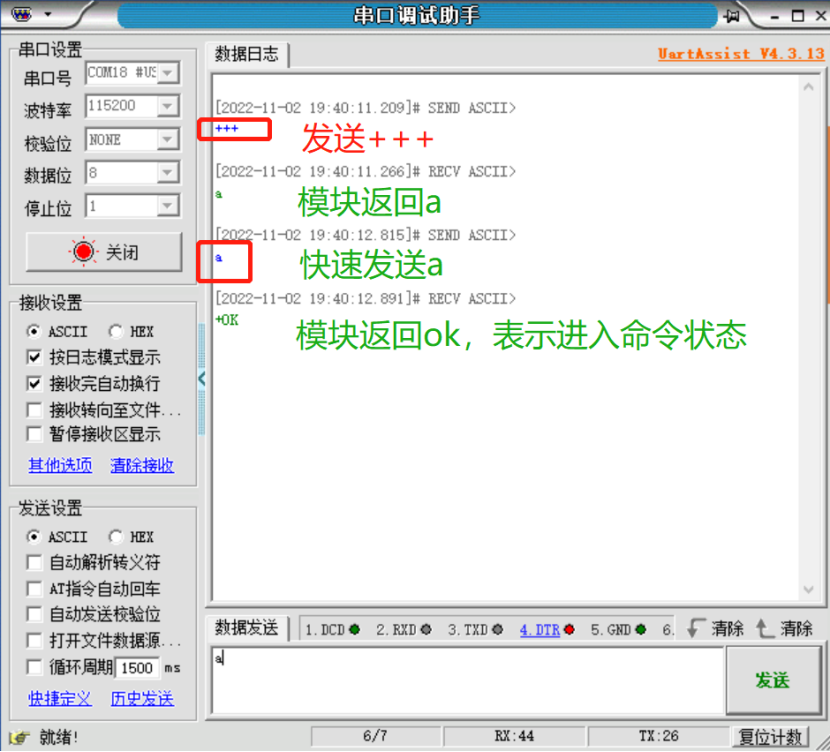This screenshot has width=830, height=752.
Task: Collapse the left panel with the splitter arrow
Action: [202, 379]
